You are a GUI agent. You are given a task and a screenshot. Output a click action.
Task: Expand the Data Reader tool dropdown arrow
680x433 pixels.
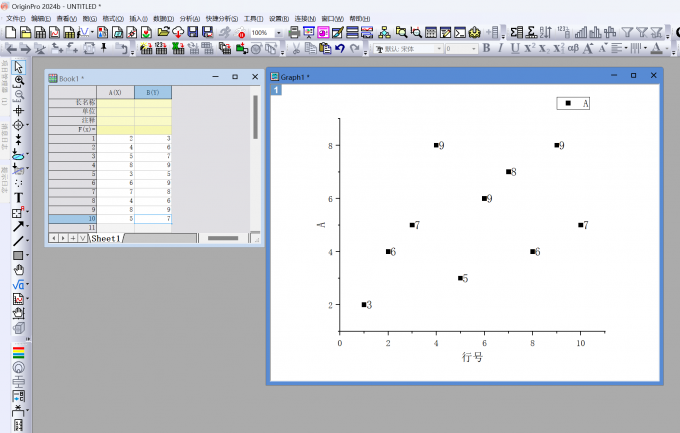point(27,125)
